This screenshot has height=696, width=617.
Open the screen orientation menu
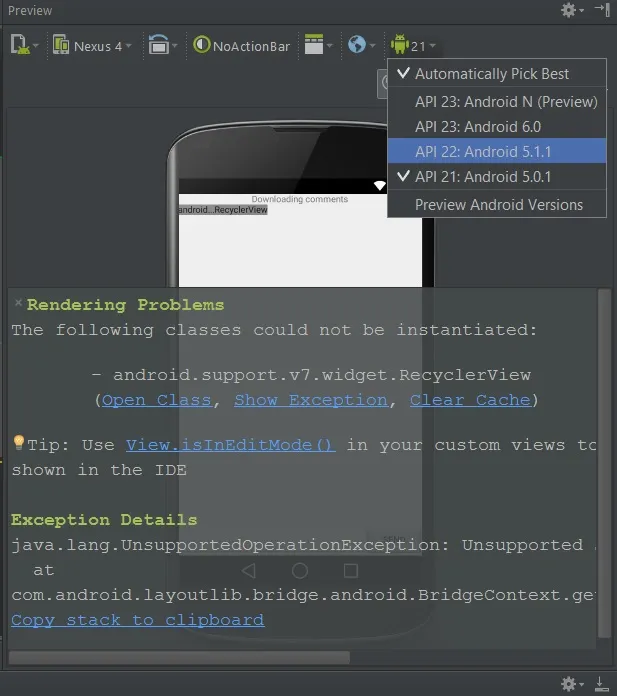coord(162,45)
